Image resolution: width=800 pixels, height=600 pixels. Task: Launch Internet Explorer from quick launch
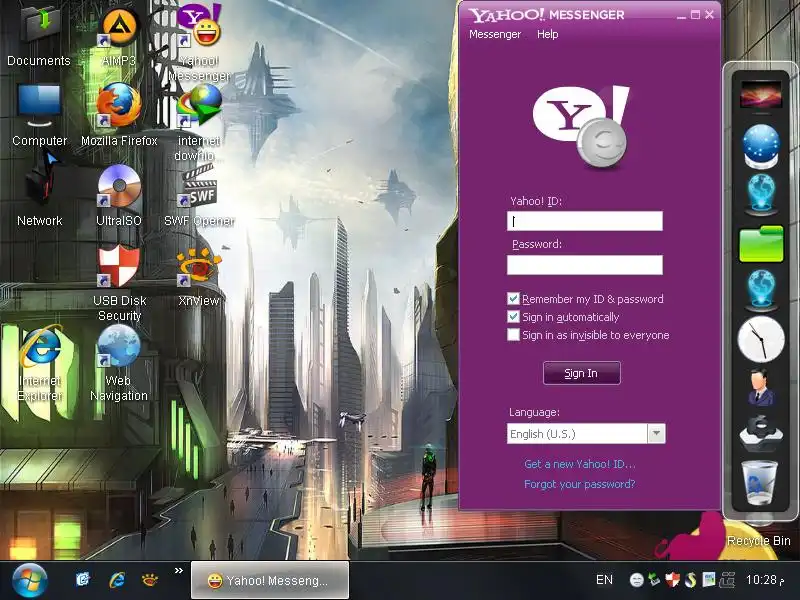(117, 580)
